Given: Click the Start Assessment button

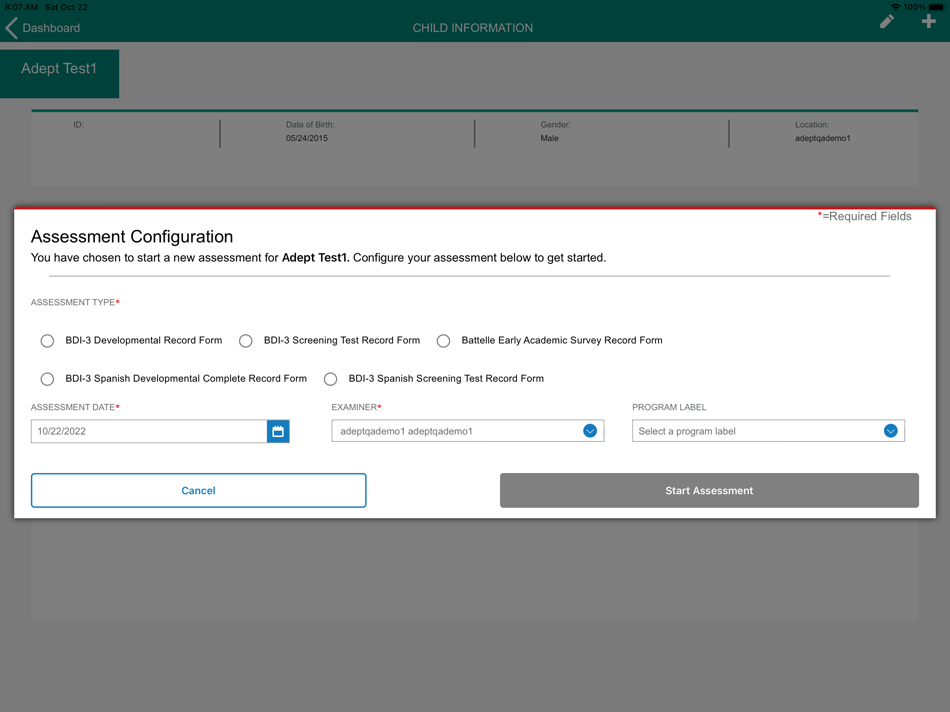Looking at the screenshot, I should tap(709, 490).
